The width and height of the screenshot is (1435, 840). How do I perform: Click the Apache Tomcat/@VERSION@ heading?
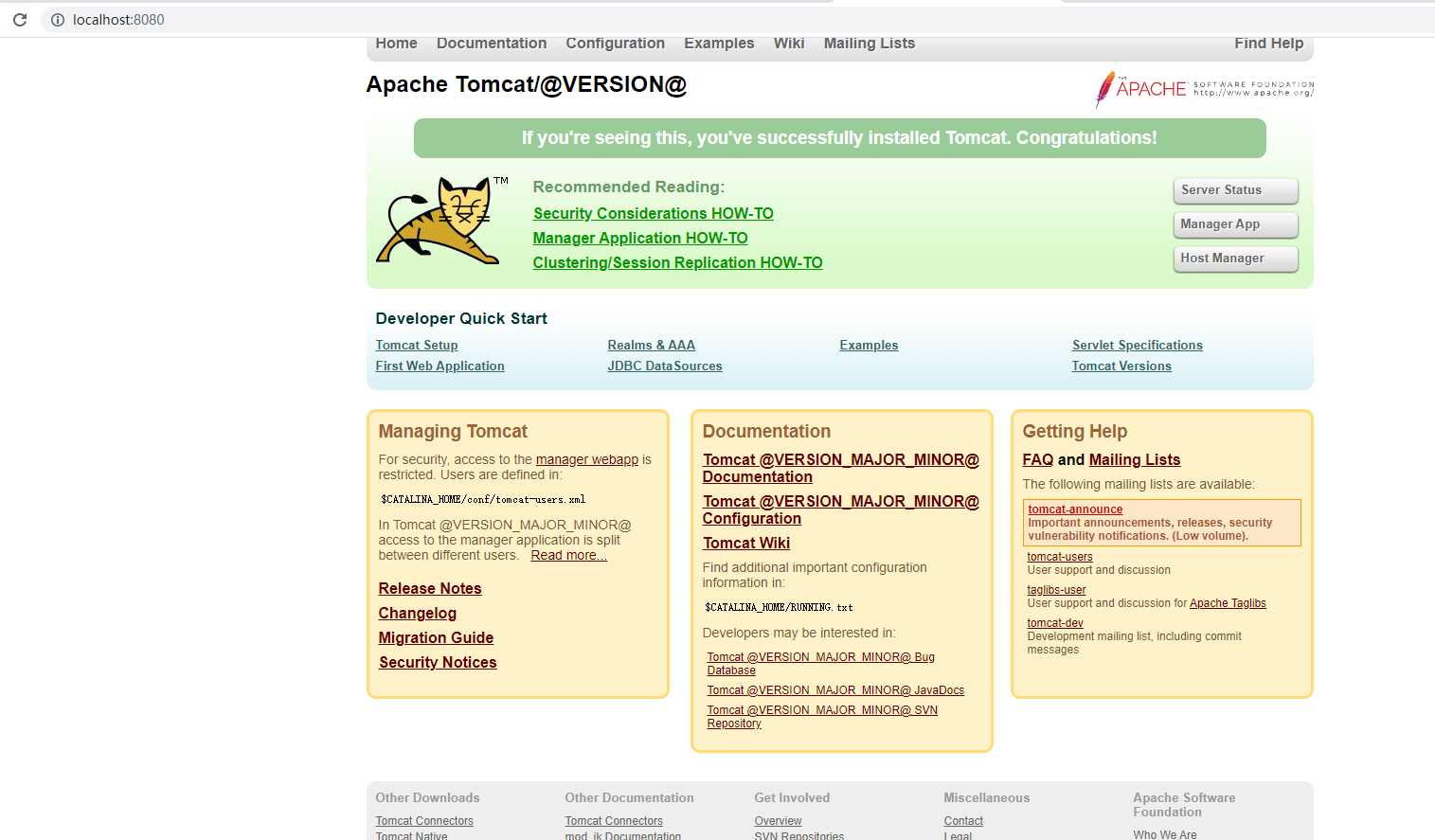tap(526, 84)
